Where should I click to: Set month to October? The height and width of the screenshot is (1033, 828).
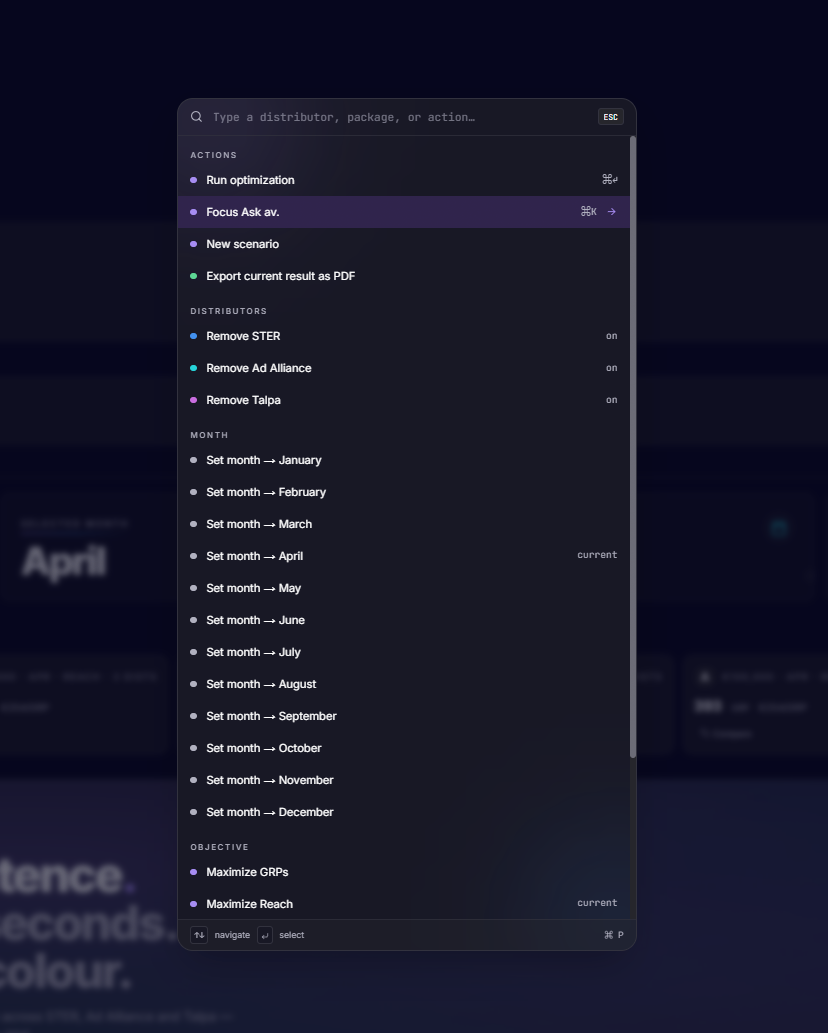point(404,748)
